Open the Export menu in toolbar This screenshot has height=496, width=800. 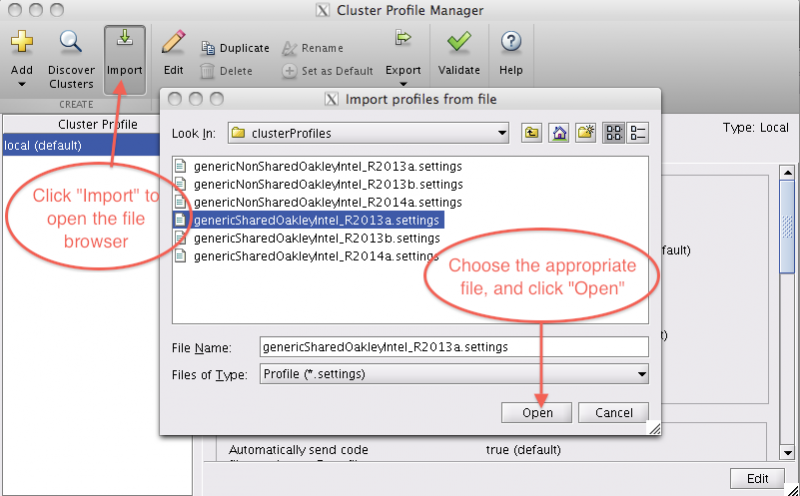pos(403,59)
